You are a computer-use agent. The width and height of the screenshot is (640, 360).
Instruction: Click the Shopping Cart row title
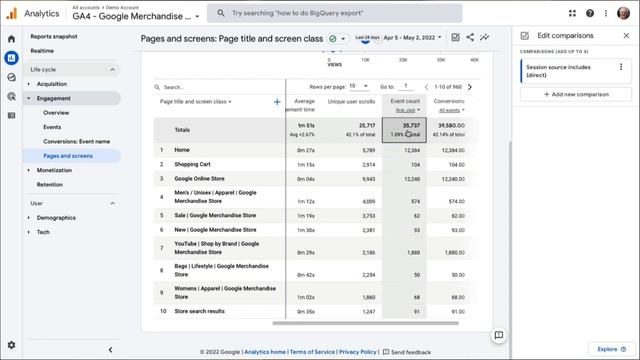[x=192, y=164]
